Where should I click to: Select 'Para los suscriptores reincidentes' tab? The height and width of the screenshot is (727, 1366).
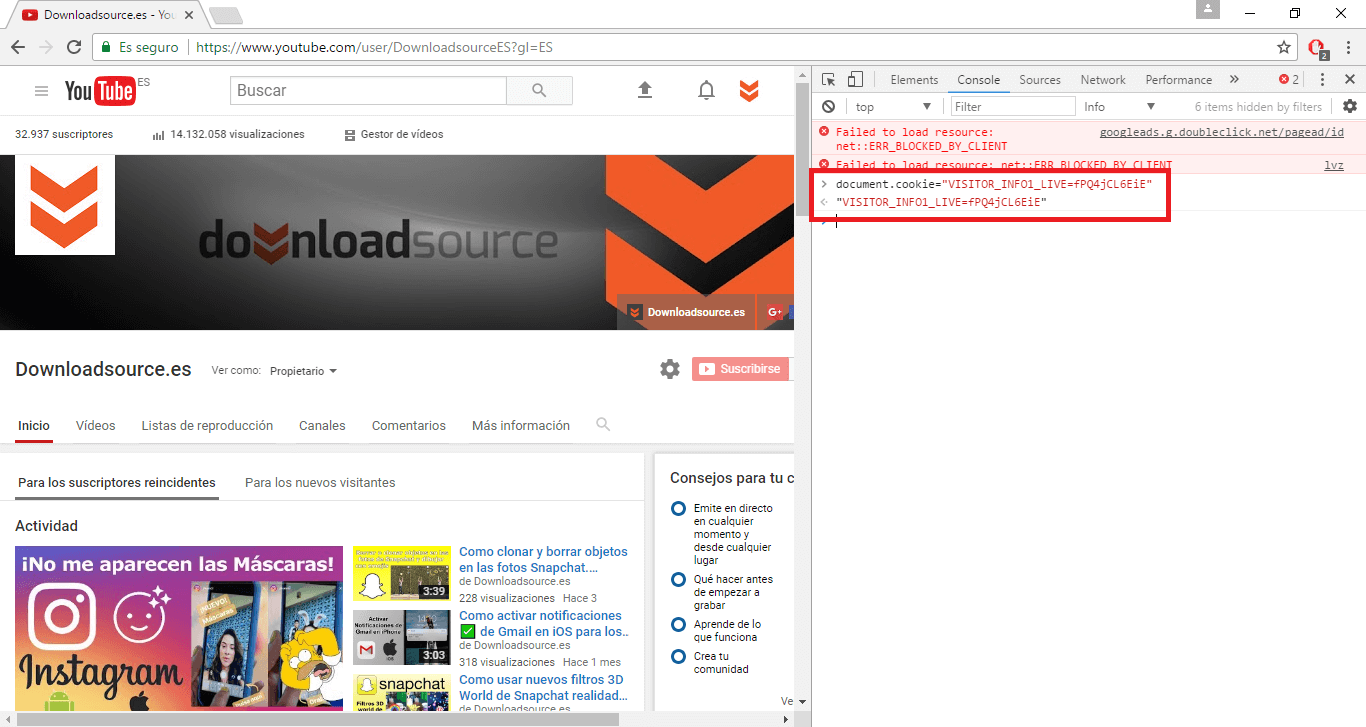point(117,482)
